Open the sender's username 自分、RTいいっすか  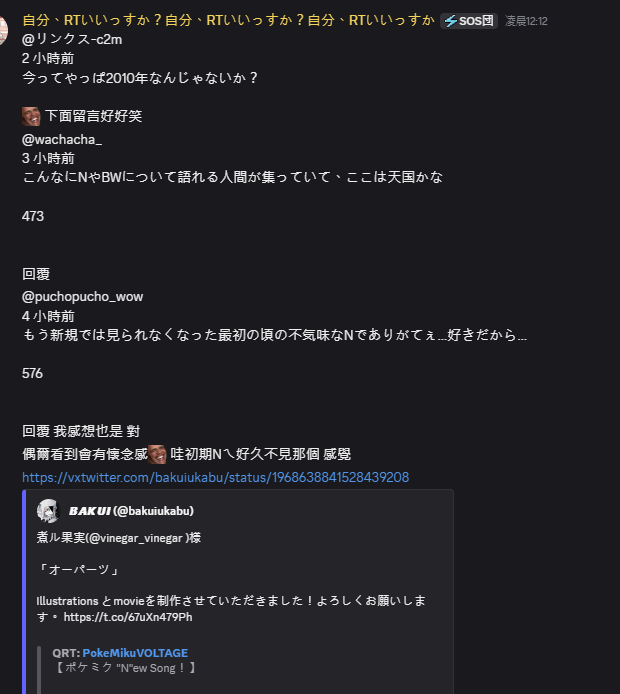point(228,20)
